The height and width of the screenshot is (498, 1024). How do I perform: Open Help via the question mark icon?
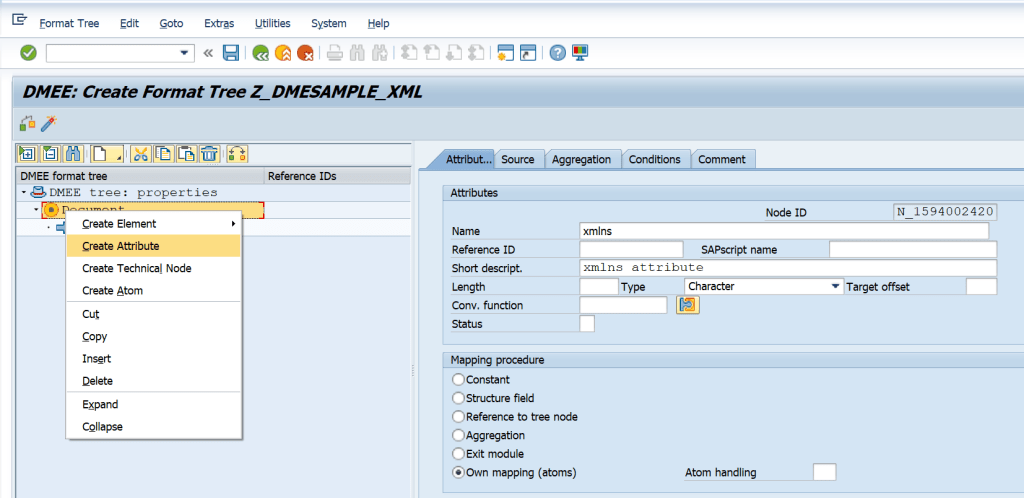[x=557, y=53]
